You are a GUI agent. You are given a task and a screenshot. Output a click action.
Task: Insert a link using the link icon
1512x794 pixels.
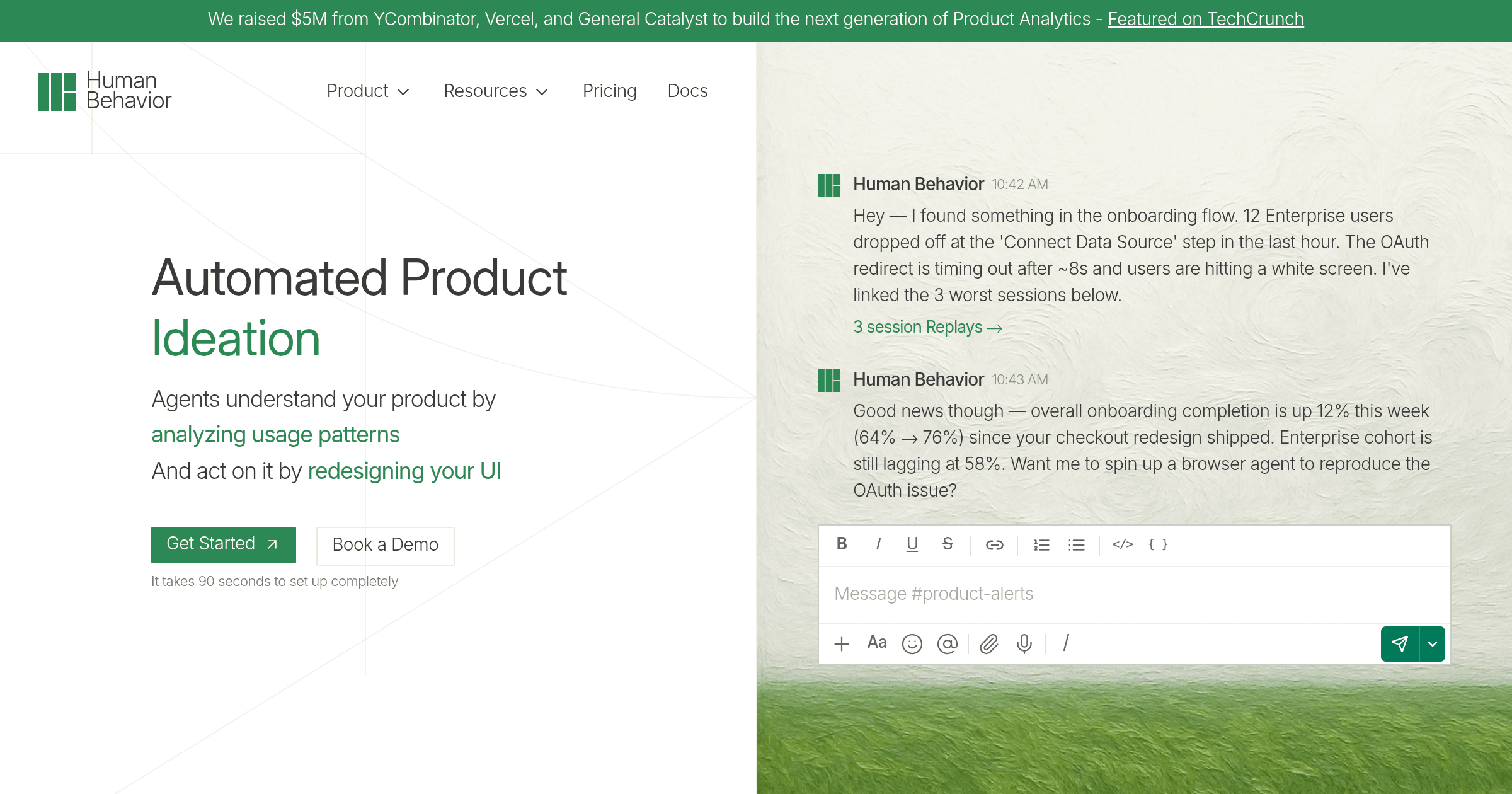tap(994, 545)
